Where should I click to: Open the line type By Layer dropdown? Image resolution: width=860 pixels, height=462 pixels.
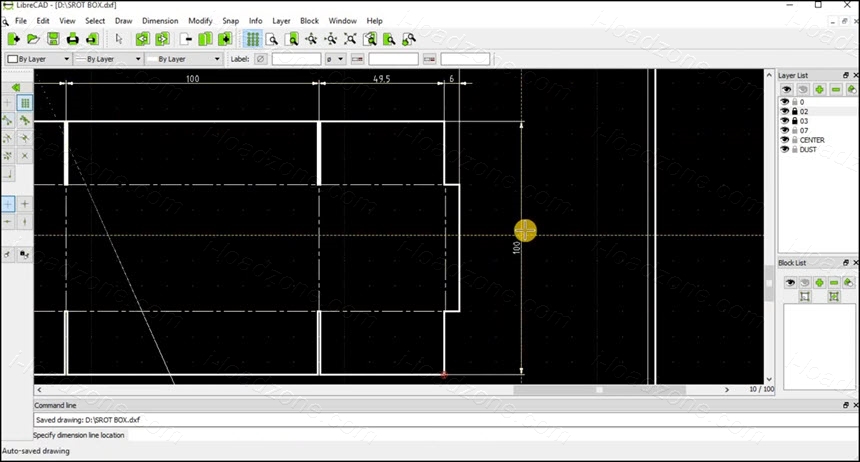[x=183, y=59]
